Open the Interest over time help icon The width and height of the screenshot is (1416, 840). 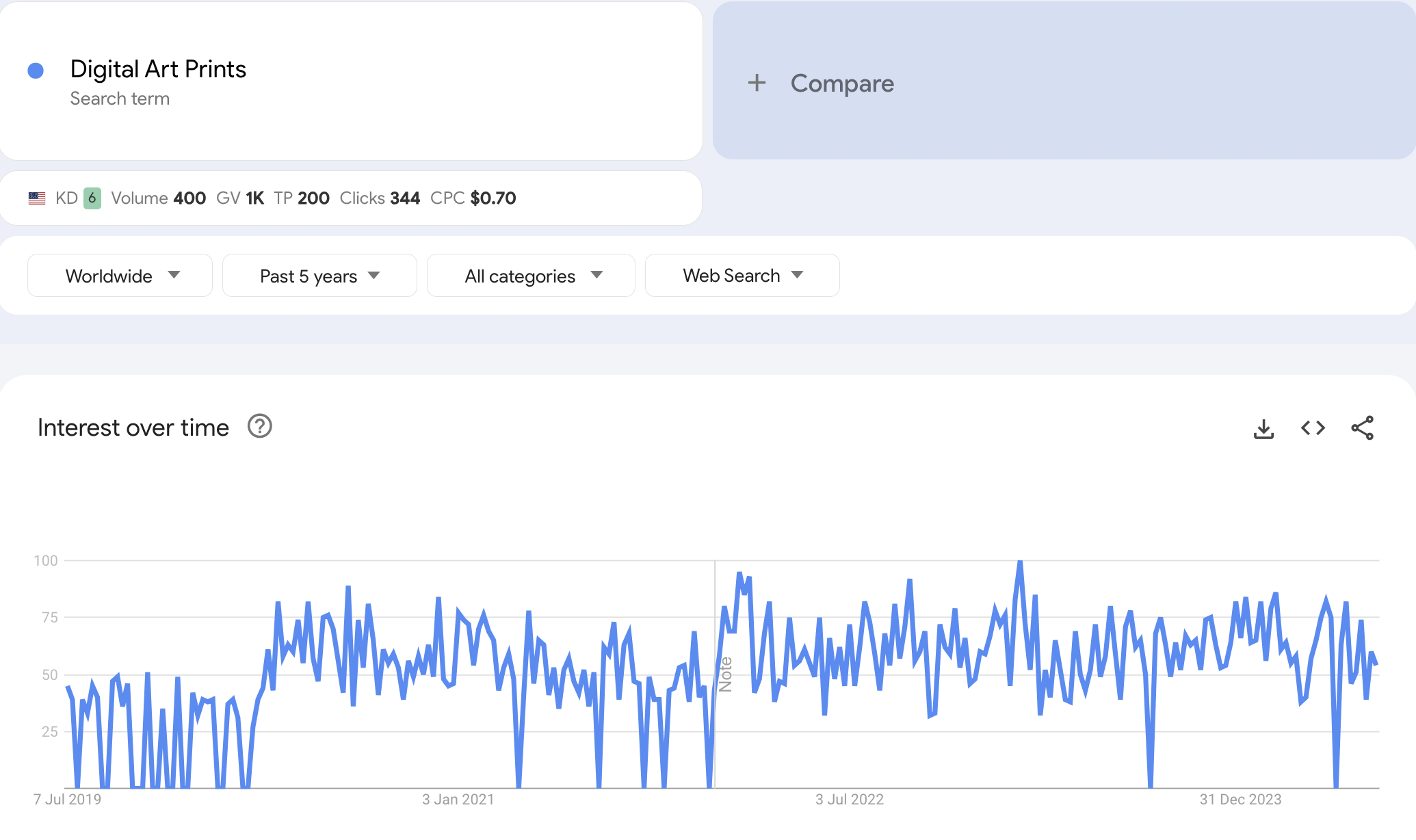tap(259, 426)
